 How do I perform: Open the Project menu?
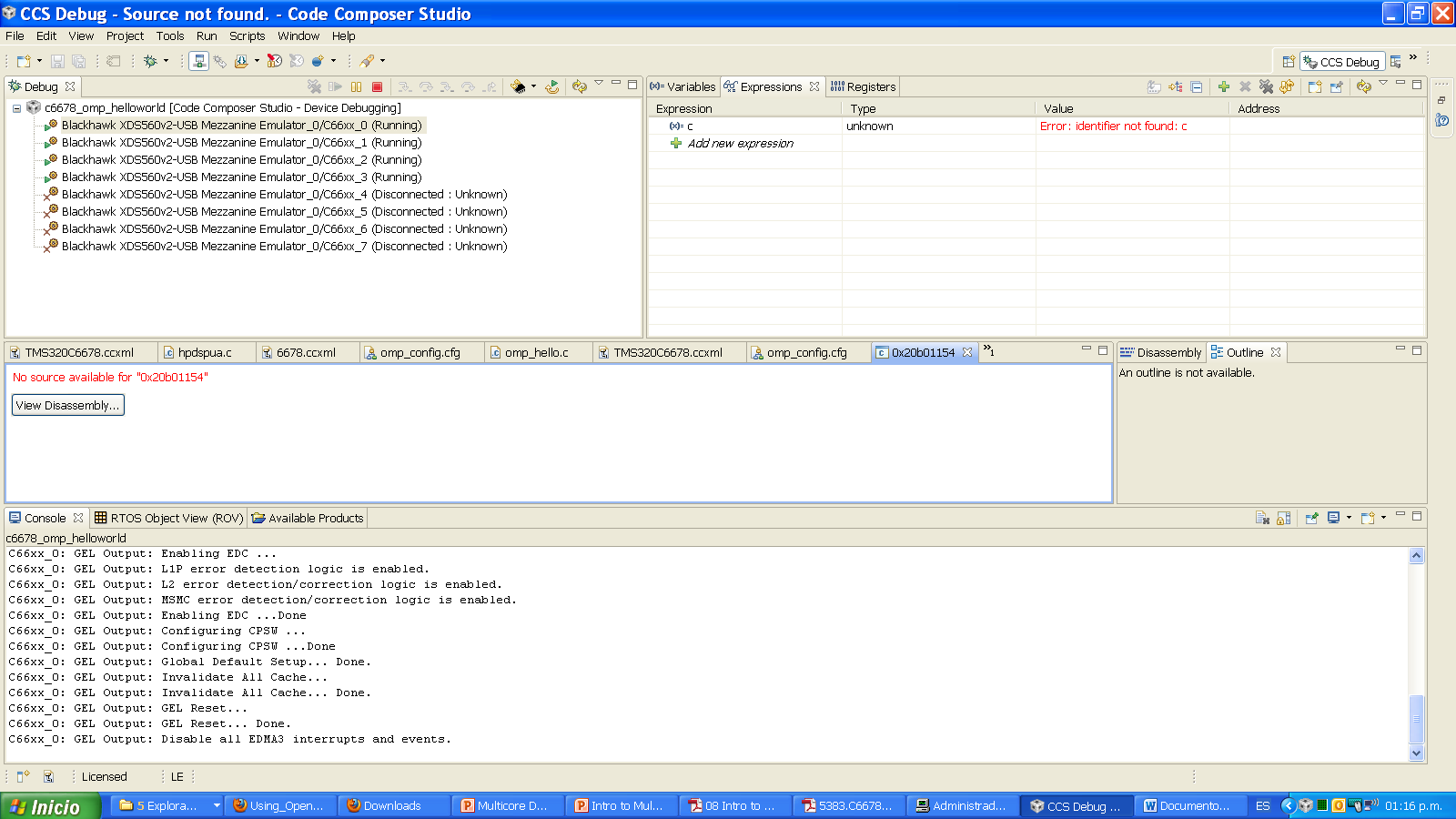pyautogui.click(x=125, y=36)
